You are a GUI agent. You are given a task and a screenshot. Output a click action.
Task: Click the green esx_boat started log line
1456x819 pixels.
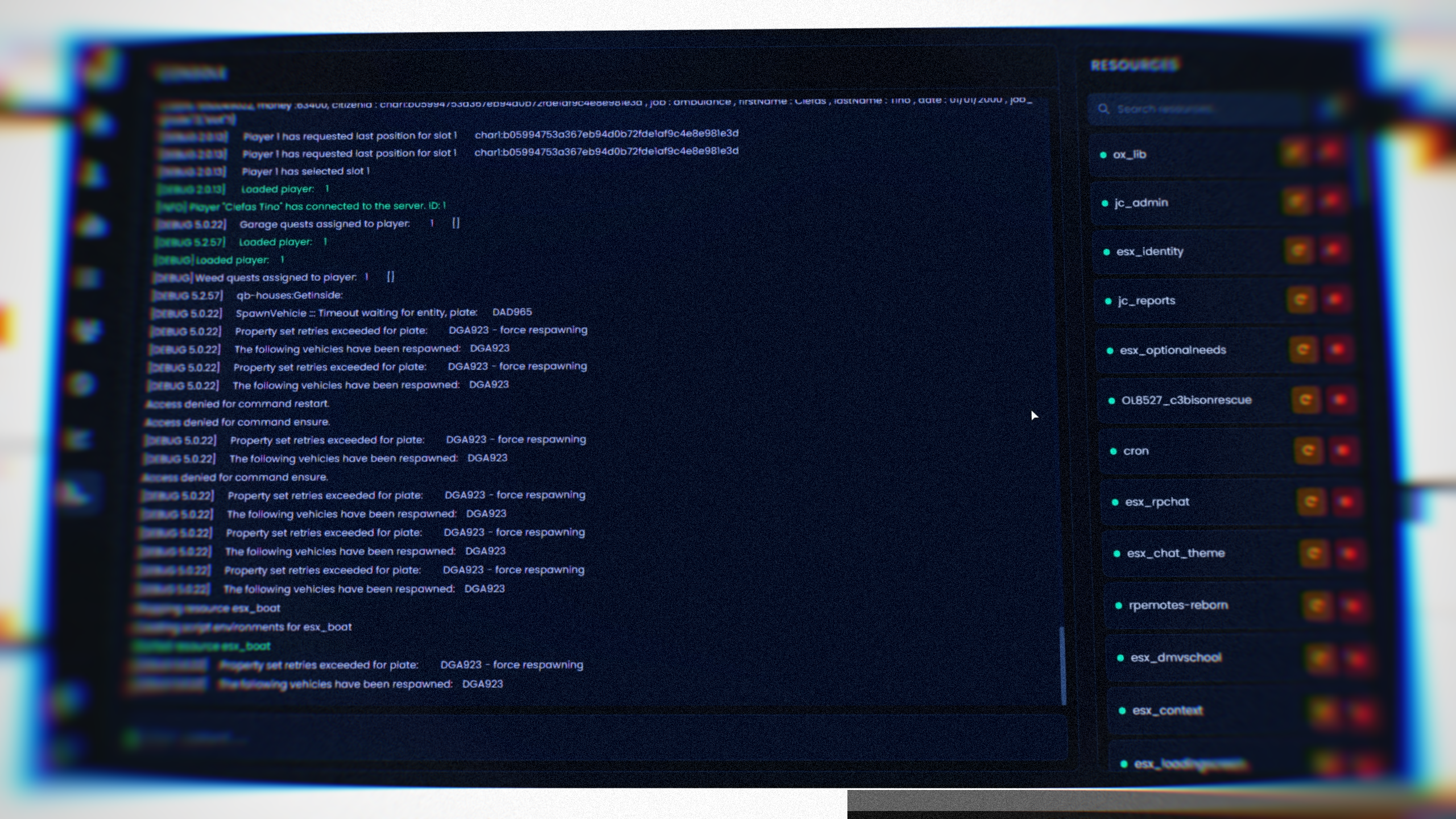tap(202, 646)
